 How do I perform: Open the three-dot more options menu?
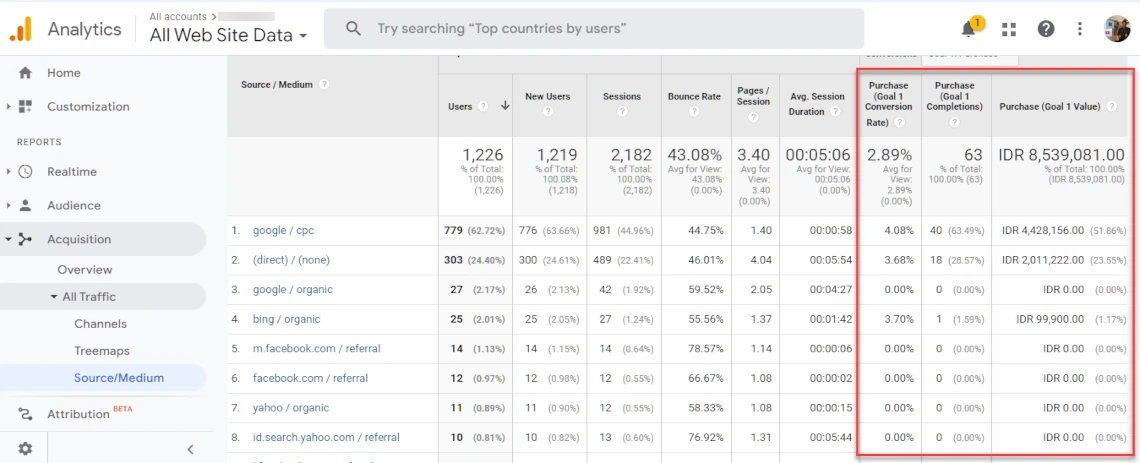[1080, 29]
